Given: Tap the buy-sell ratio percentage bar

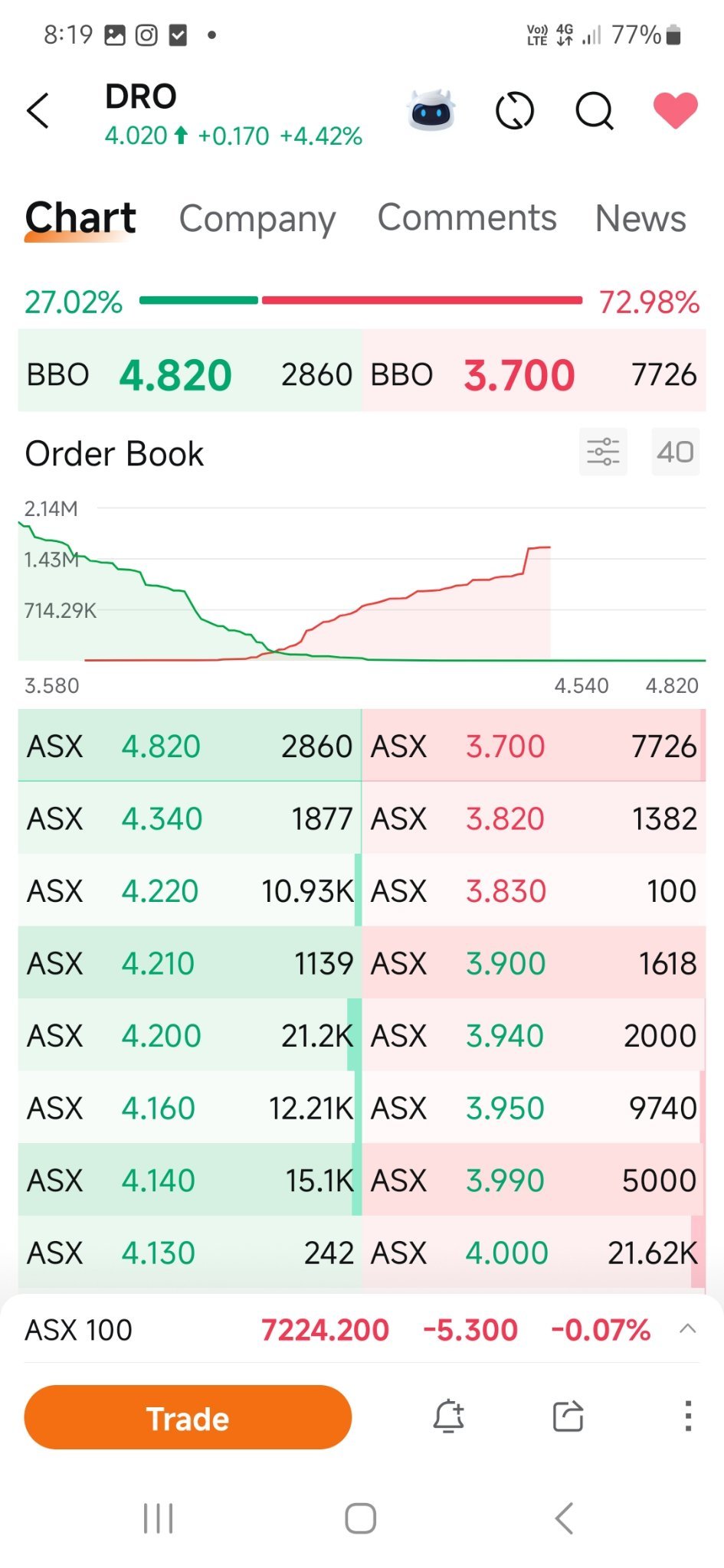Looking at the screenshot, I should pos(361,301).
